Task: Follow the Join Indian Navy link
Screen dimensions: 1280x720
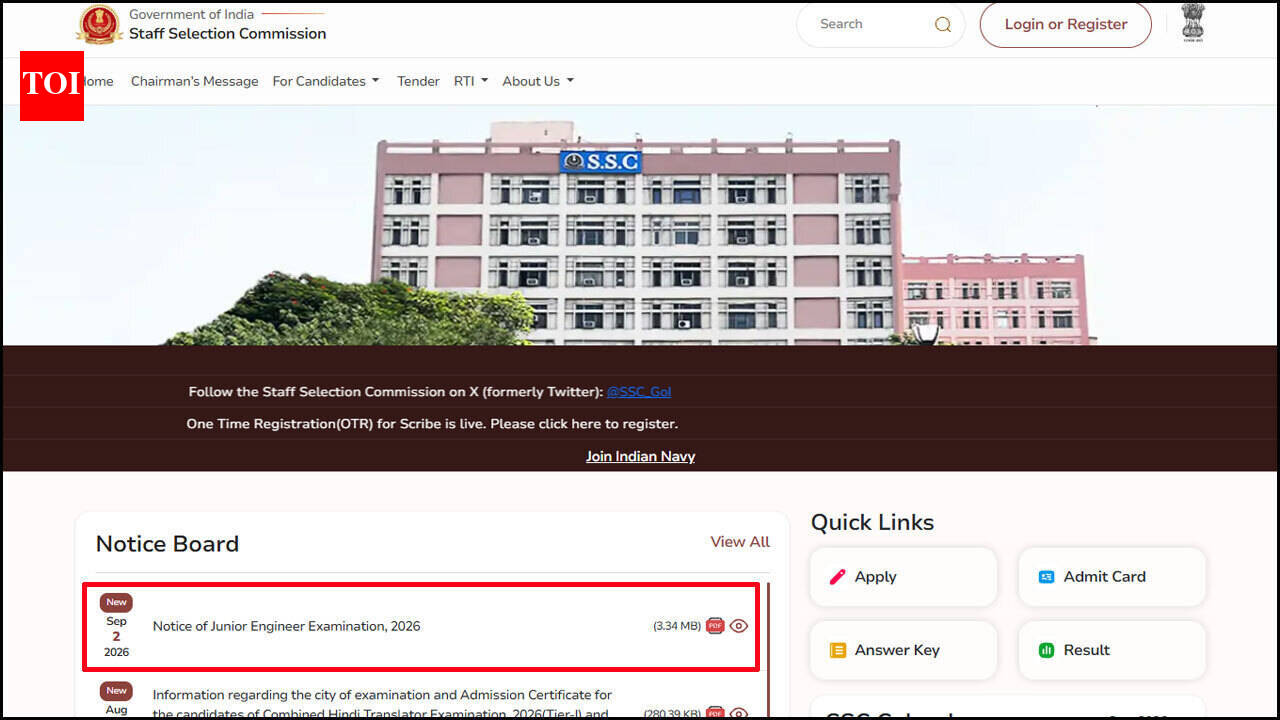Action: click(x=640, y=456)
